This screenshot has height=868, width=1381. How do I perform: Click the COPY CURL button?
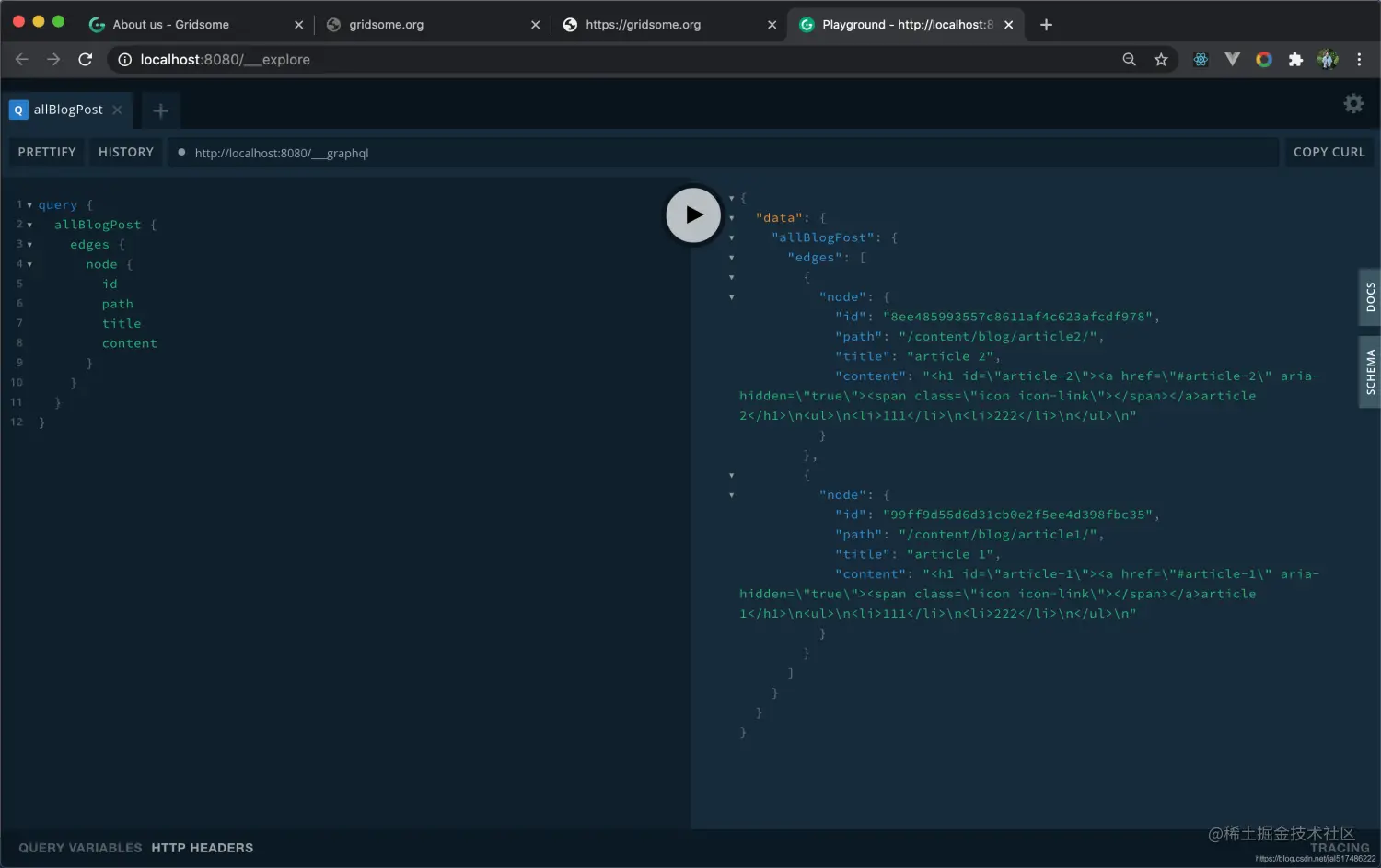1329,152
